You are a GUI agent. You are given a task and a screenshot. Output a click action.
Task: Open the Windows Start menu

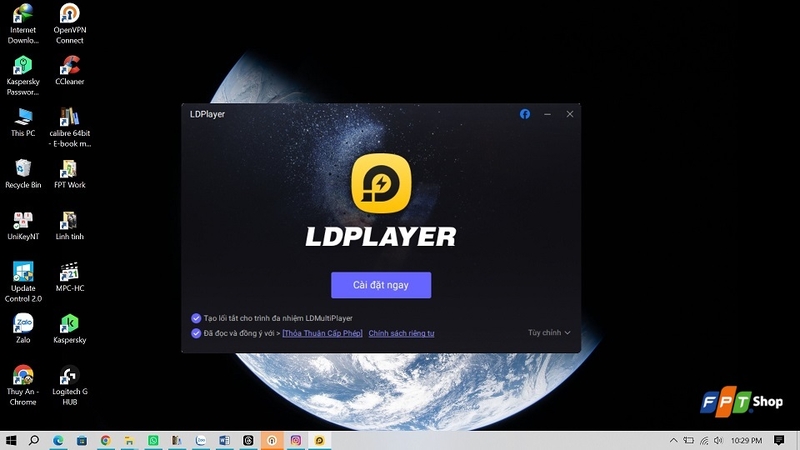pyautogui.click(x=11, y=440)
